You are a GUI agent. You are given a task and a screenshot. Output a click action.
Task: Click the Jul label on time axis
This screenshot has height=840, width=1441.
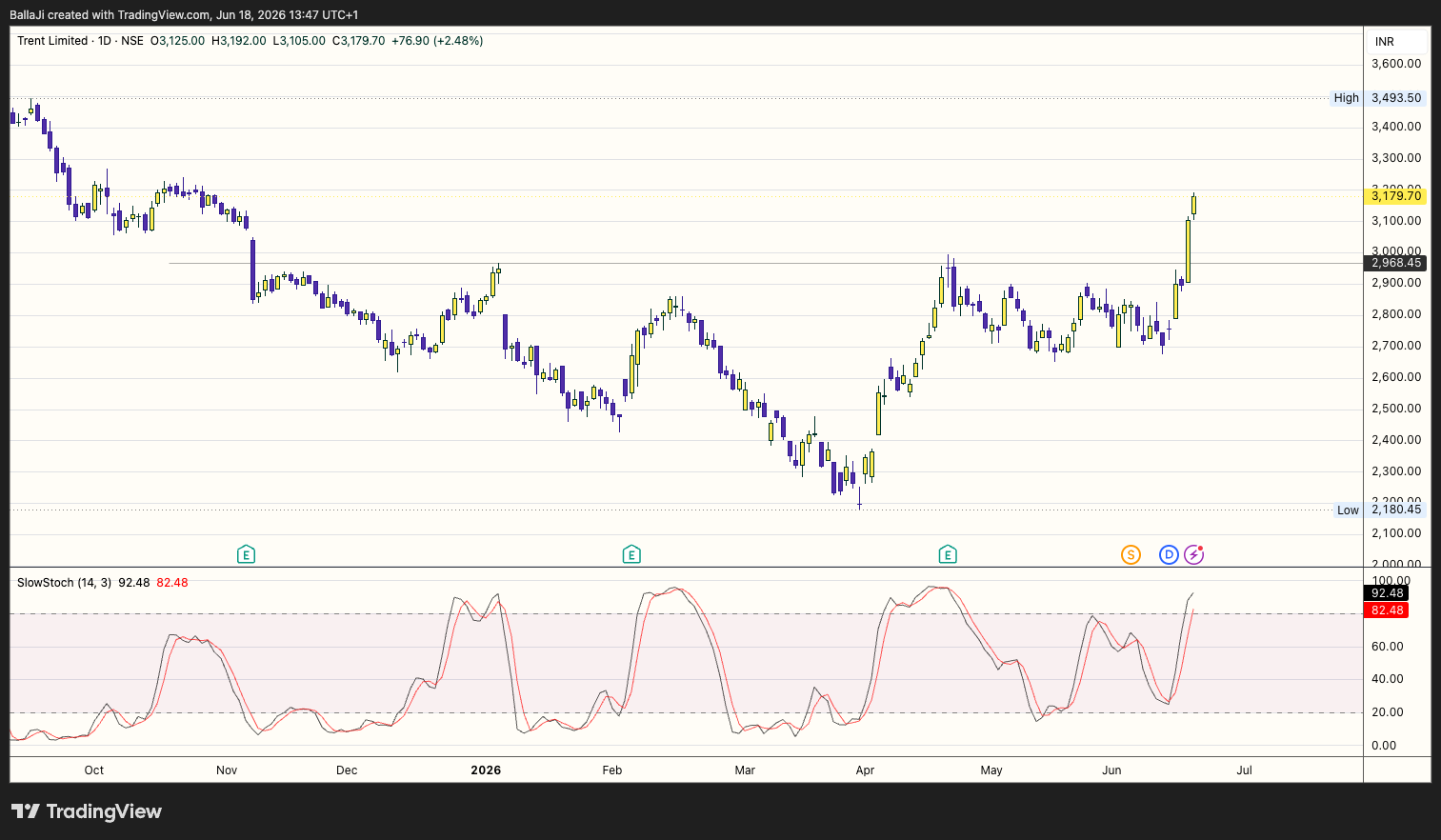[1244, 770]
